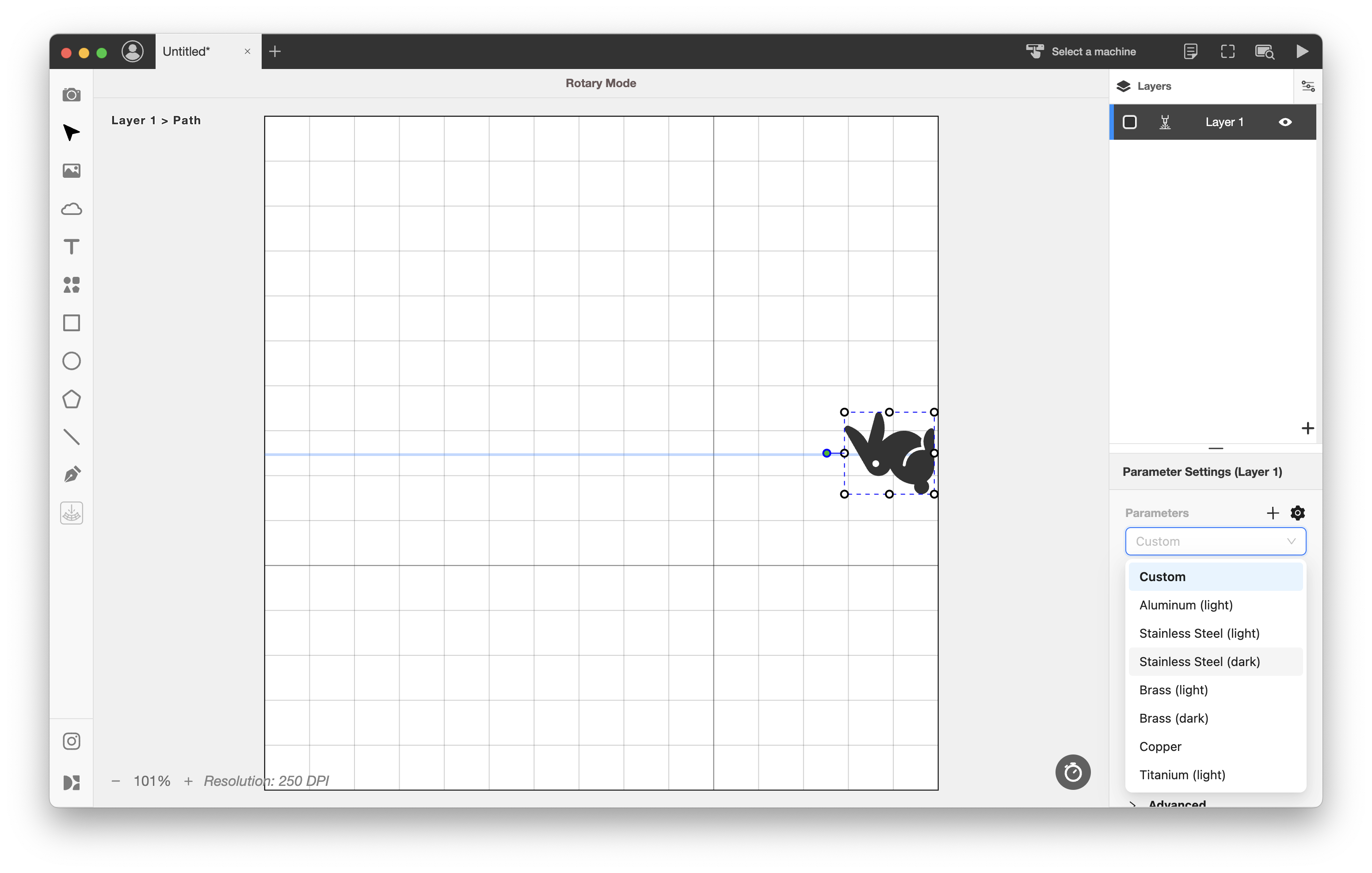Add a new parameter preset
This screenshot has width=1372, height=873.
pos(1272,513)
